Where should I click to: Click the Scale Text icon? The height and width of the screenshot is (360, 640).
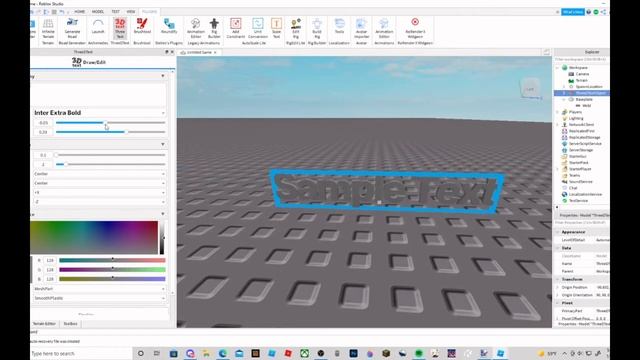coord(276,28)
